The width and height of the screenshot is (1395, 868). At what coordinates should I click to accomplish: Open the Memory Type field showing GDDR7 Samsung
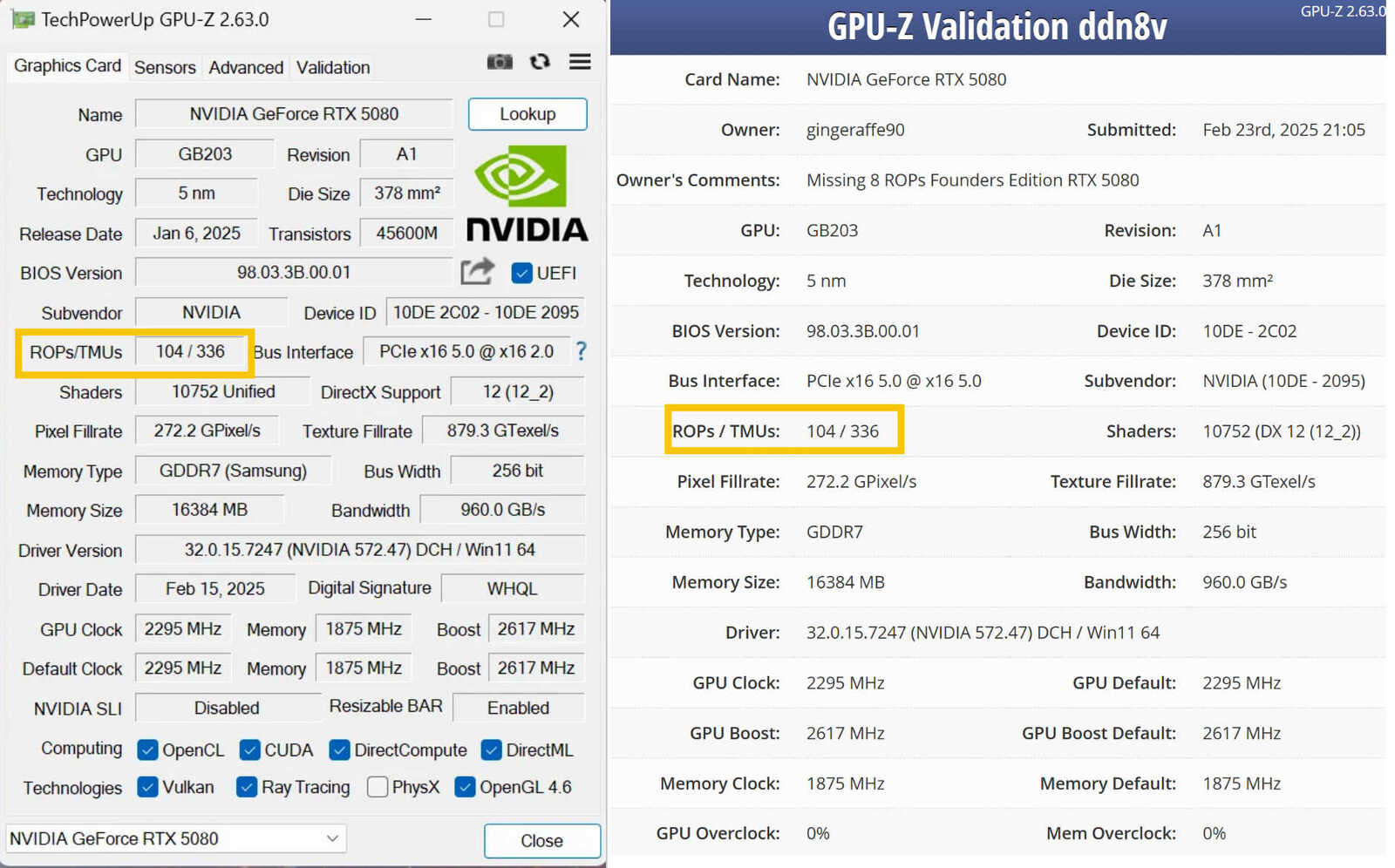(232, 471)
